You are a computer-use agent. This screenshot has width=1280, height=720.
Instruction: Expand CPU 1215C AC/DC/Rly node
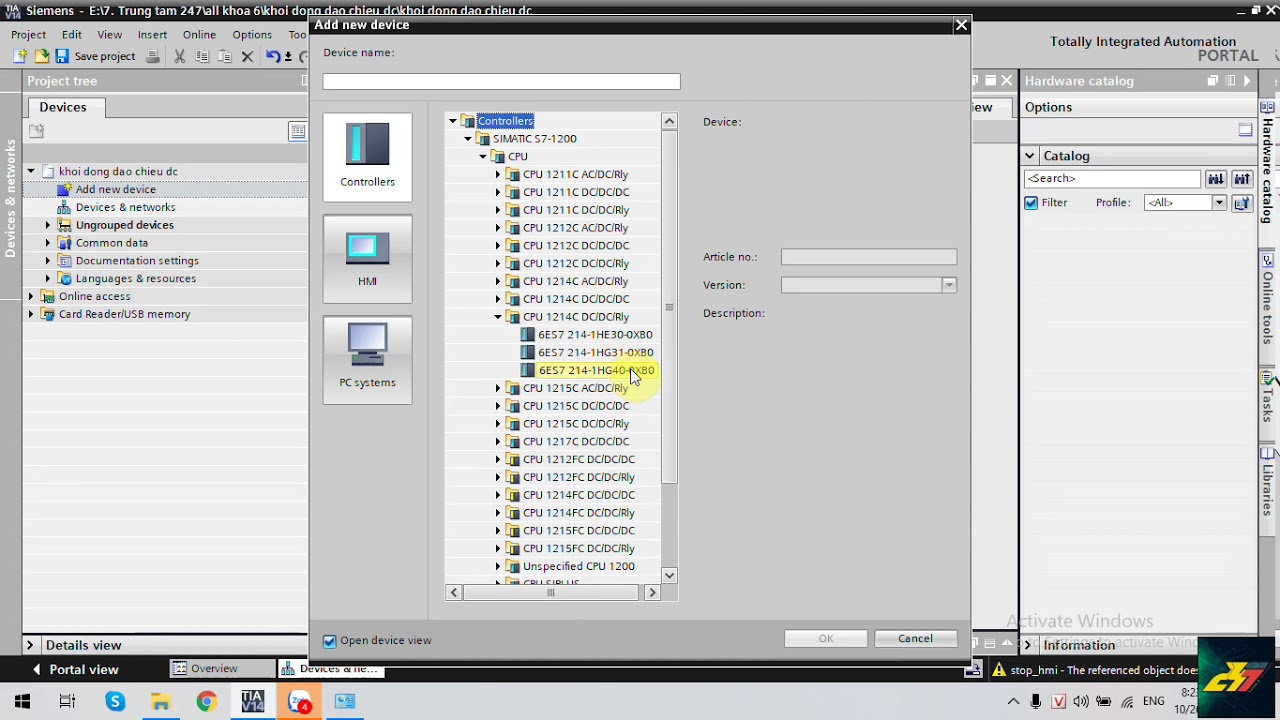(498, 388)
